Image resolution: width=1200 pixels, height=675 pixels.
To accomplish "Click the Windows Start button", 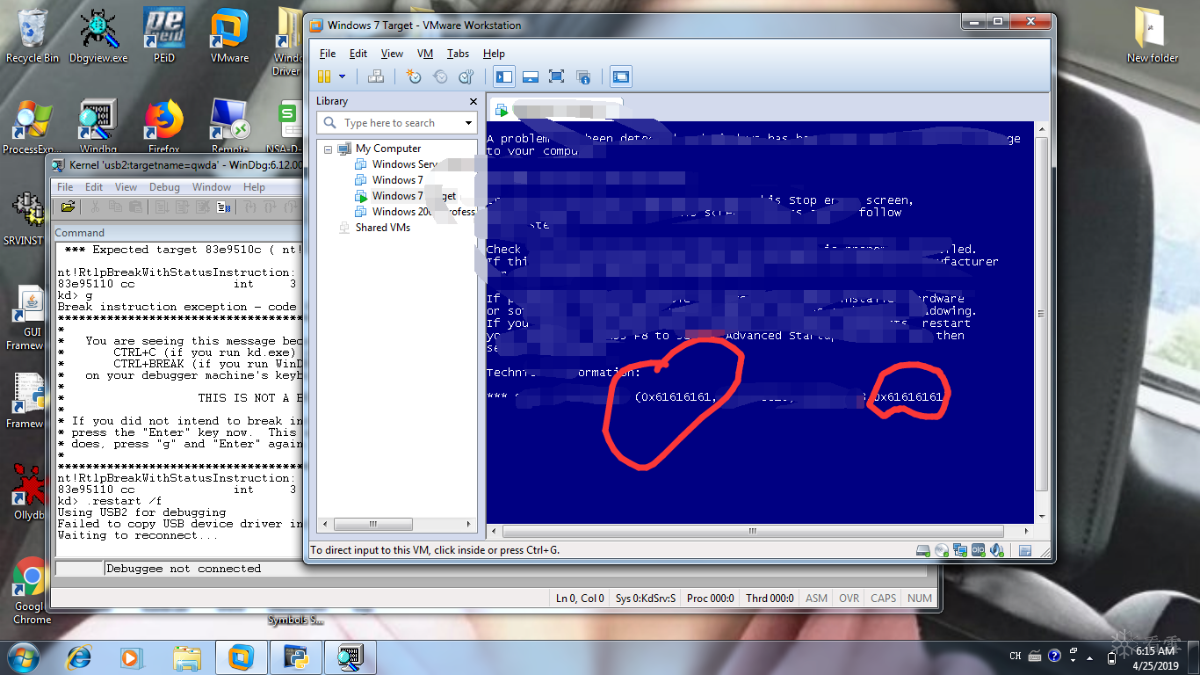I will coord(23,656).
